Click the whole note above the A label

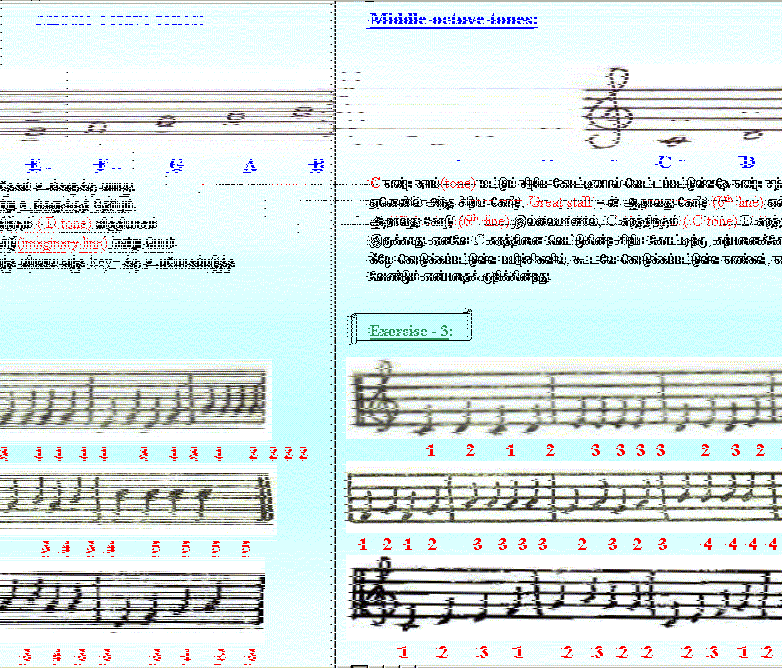pyautogui.click(x=236, y=116)
